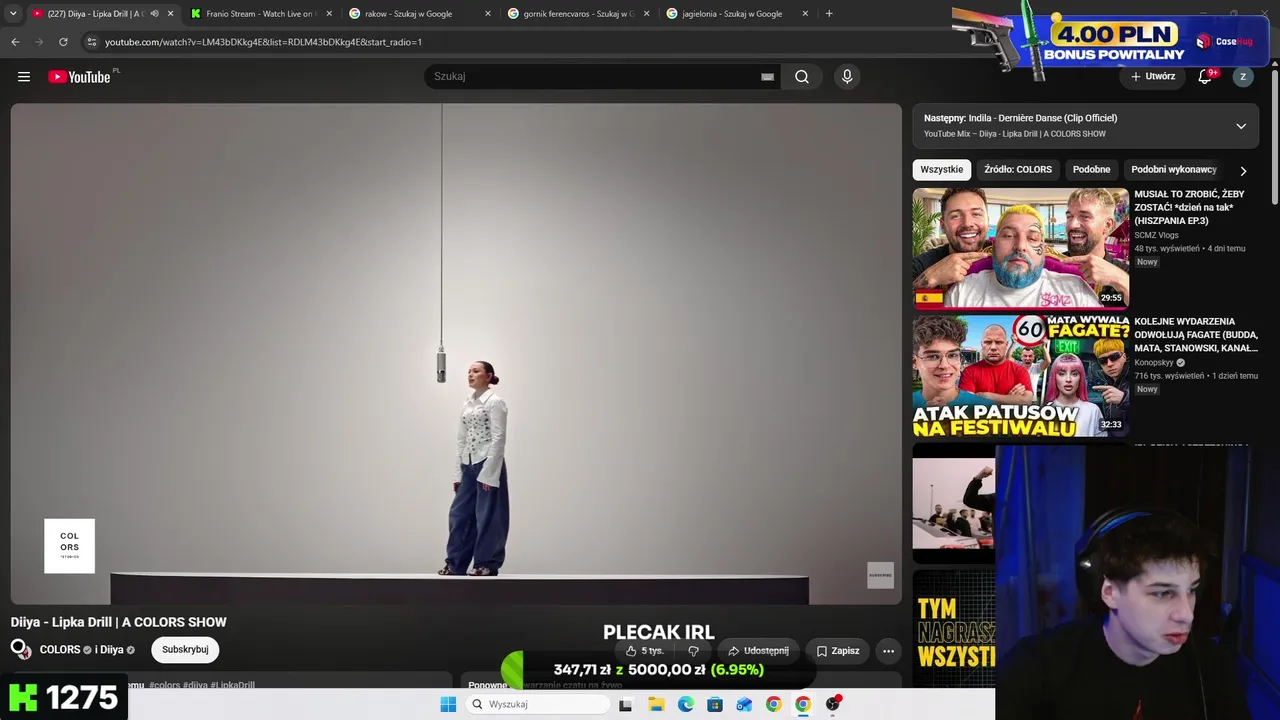Expand the YouTube Mix playlist panel
This screenshot has width=1280, height=720.
tap(1241, 126)
